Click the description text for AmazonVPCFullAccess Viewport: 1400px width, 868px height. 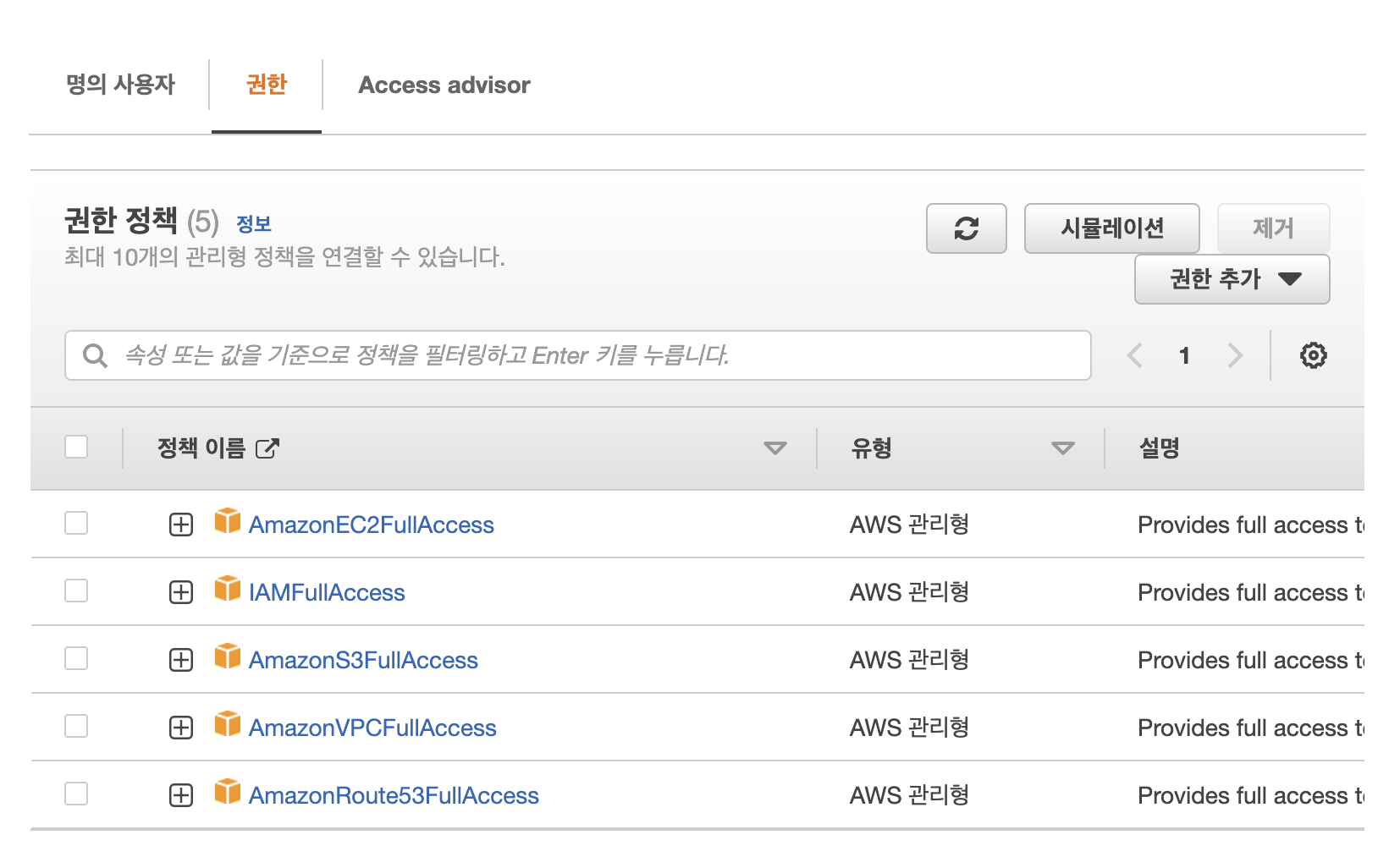click(x=1251, y=728)
